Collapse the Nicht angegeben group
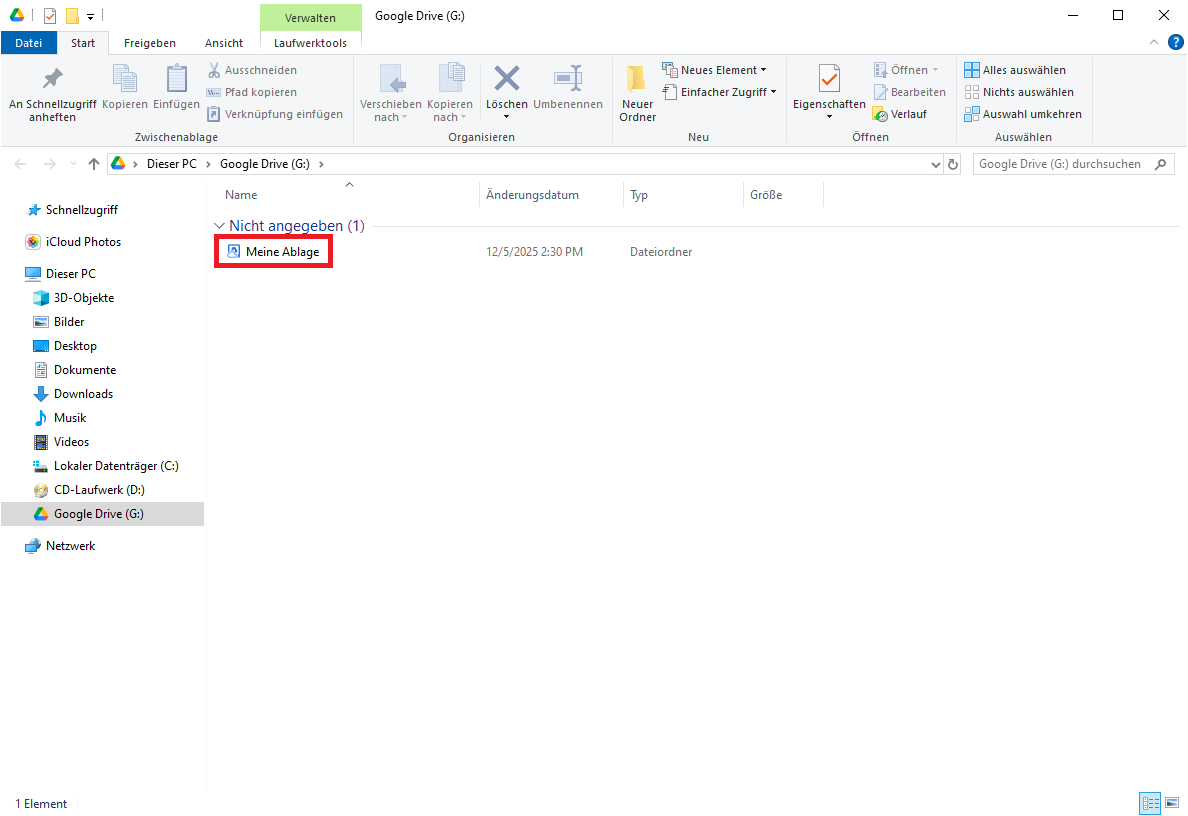Image resolution: width=1188 pixels, height=816 pixels. pyautogui.click(x=219, y=226)
